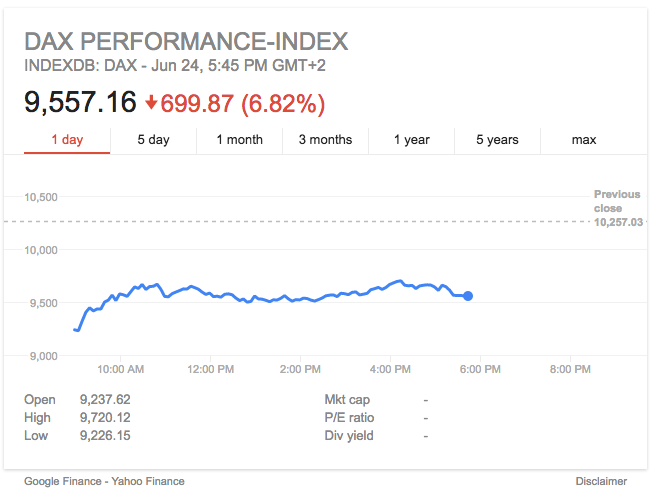Select the 1 day tab
The width and height of the screenshot is (657, 500).
click(67, 139)
